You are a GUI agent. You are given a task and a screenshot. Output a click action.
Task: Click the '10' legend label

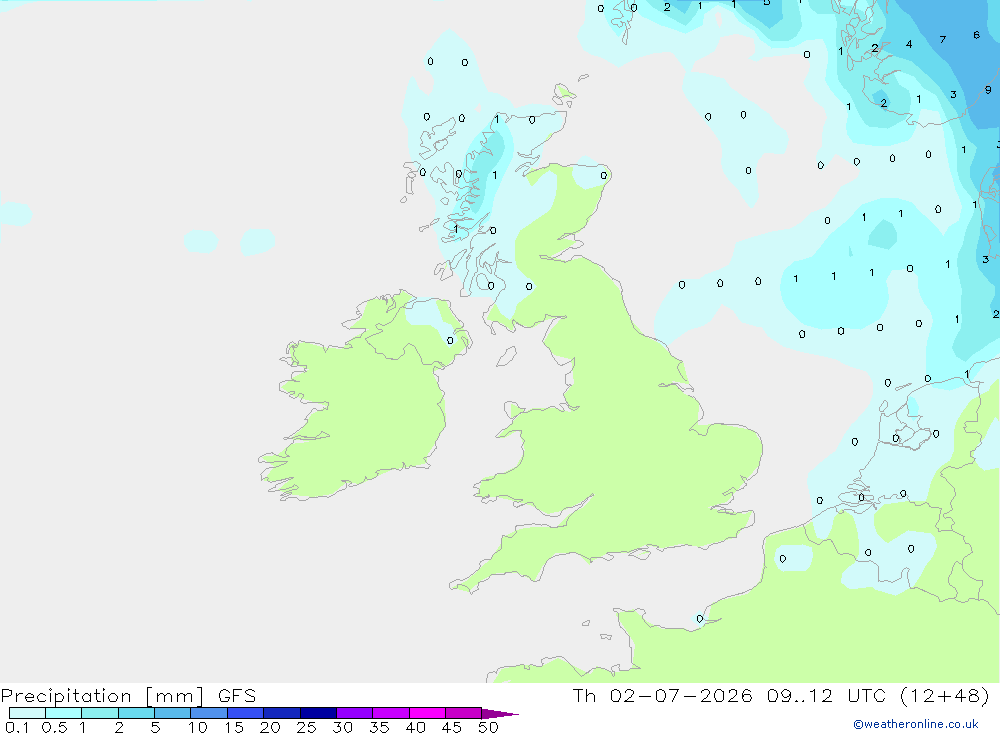[198, 727]
